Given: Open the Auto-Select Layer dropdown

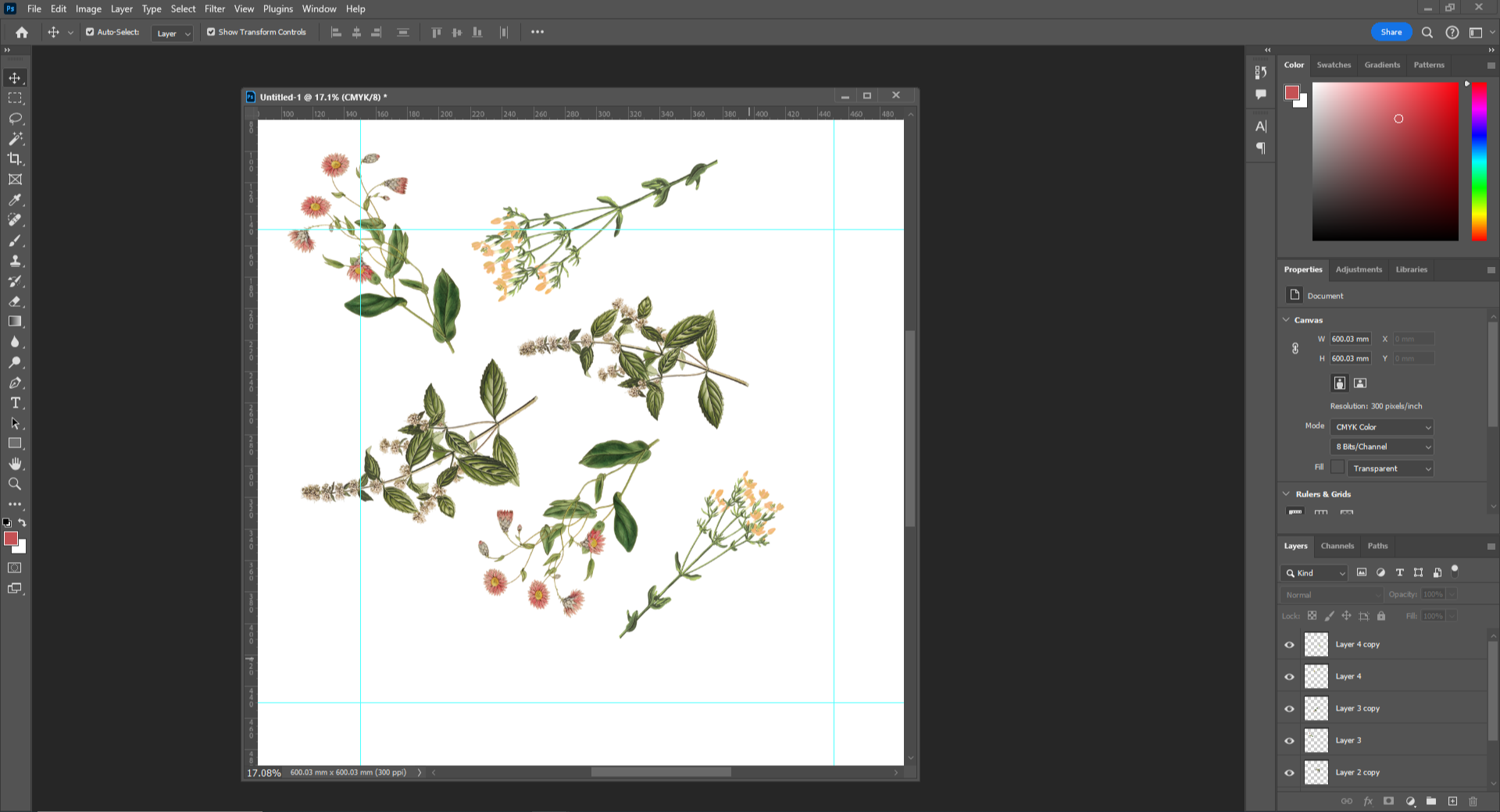Looking at the screenshot, I should 172,33.
